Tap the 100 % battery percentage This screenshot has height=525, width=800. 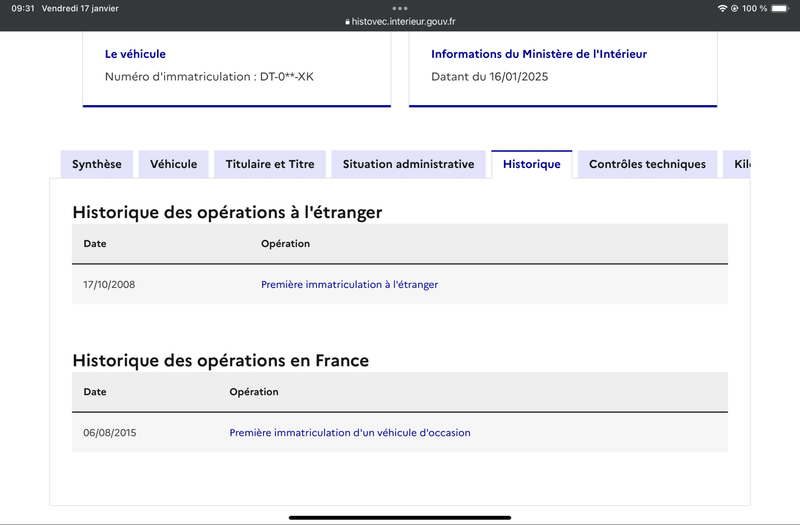[x=755, y=8]
